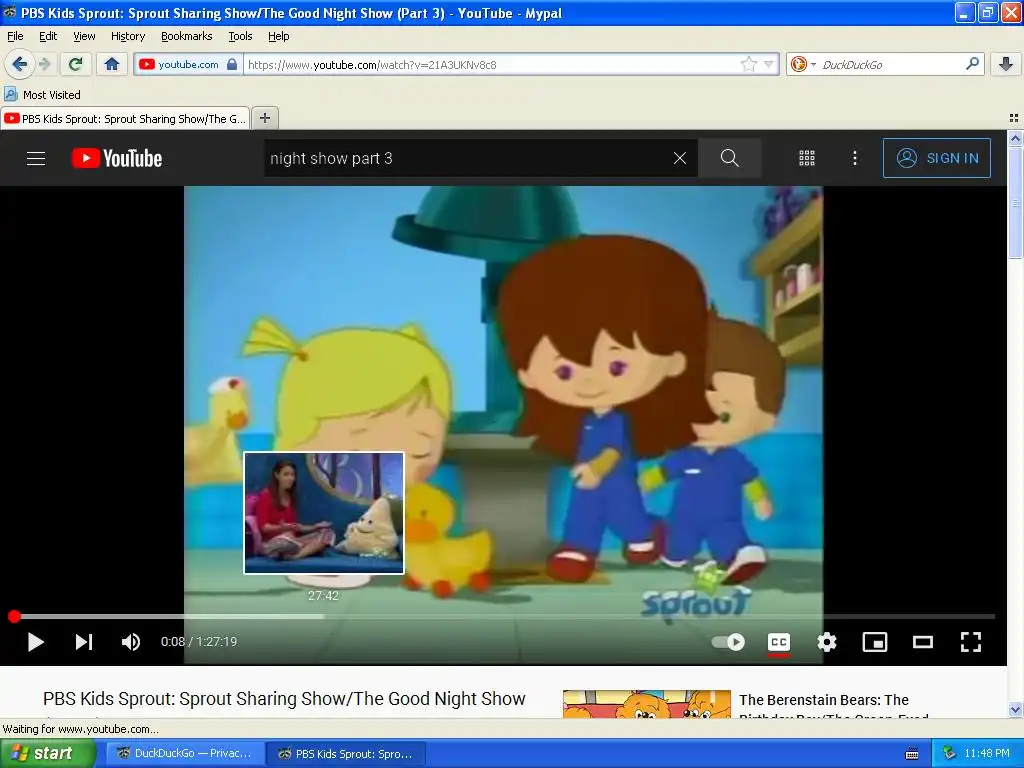Open a new tab with plus button
Image resolution: width=1024 pixels, height=768 pixels.
pyautogui.click(x=264, y=118)
